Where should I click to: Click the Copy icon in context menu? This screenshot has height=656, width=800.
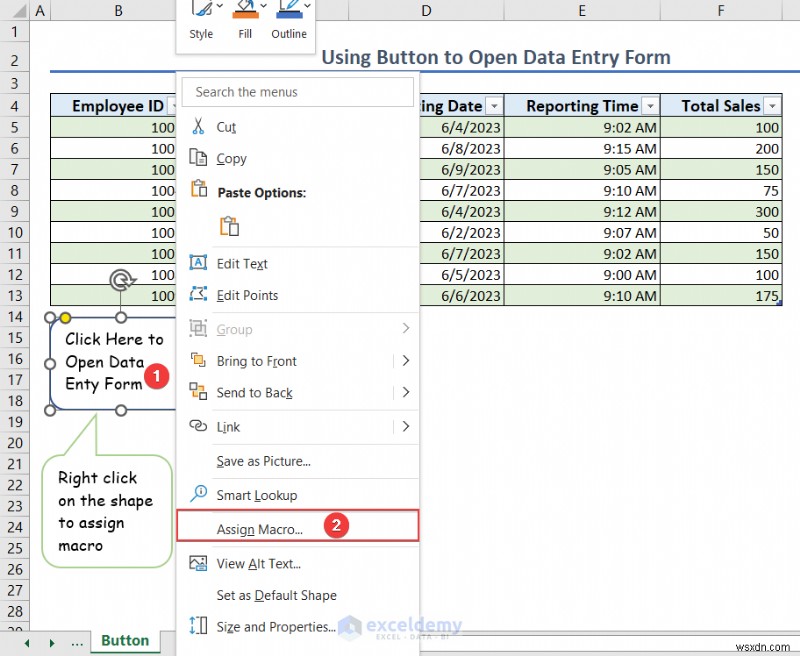tap(198, 158)
